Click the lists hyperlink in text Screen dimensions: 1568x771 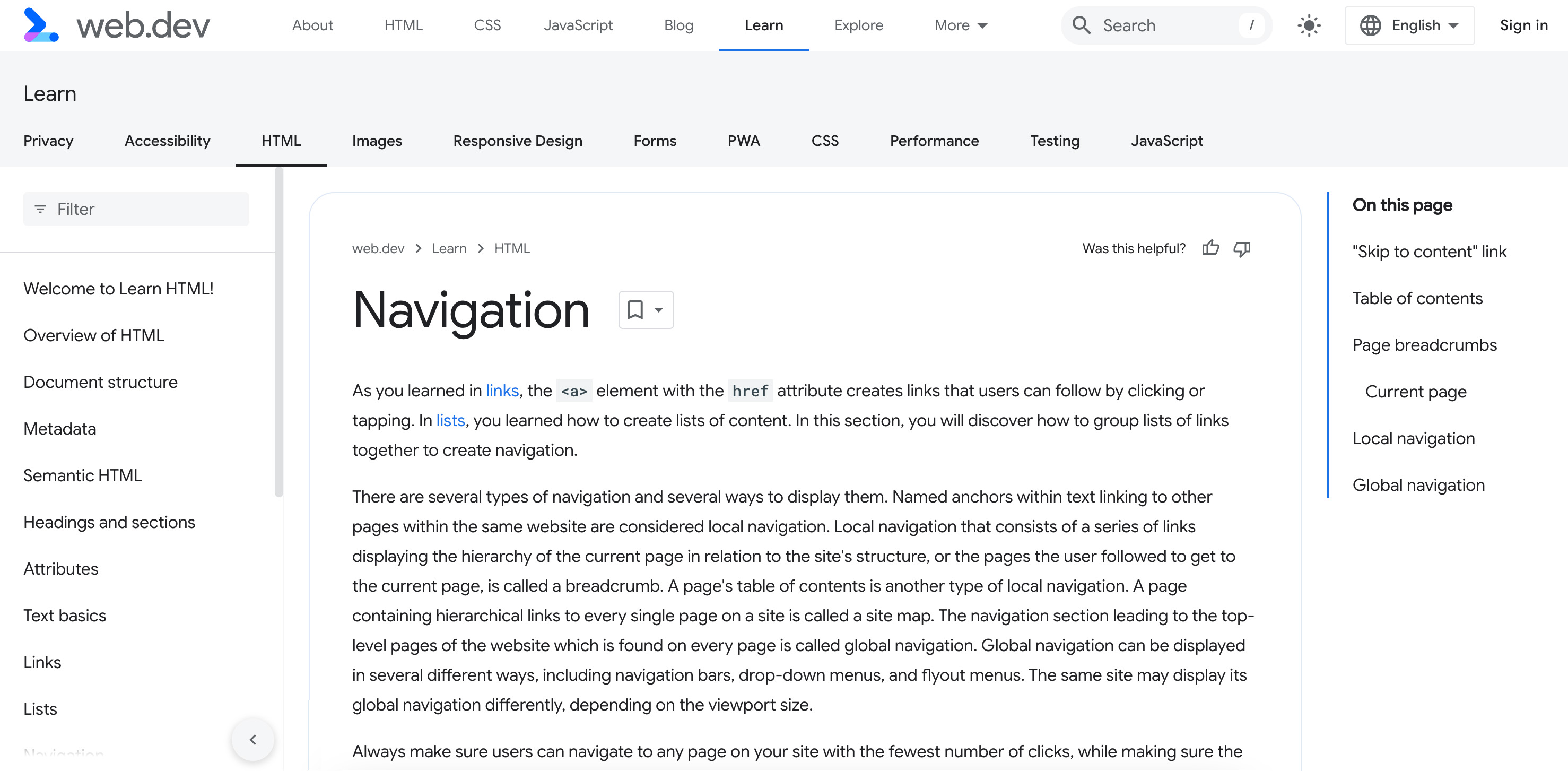tap(450, 420)
